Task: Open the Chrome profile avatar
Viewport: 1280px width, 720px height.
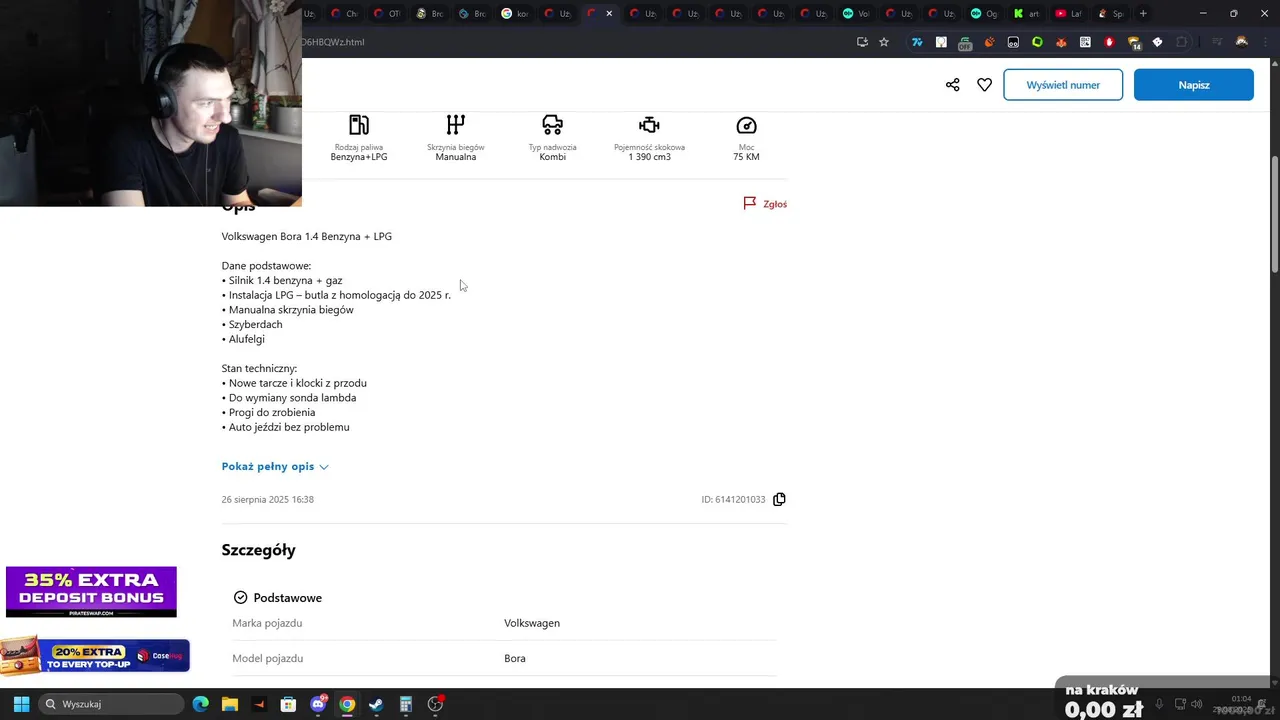Action: [1242, 42]
